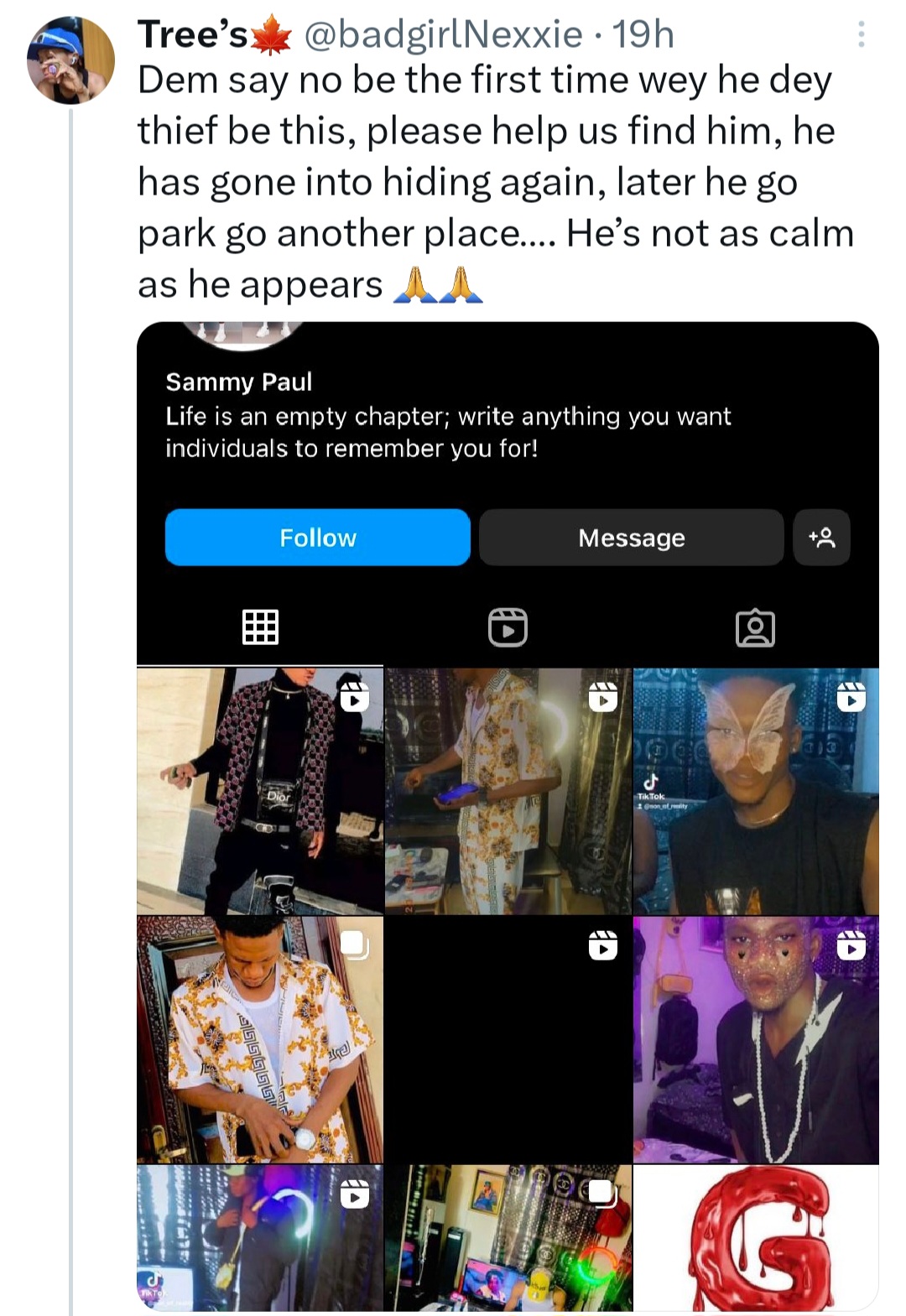
Task: Tap reel icon on Dior outfit post
Action: tap(355, 697)
